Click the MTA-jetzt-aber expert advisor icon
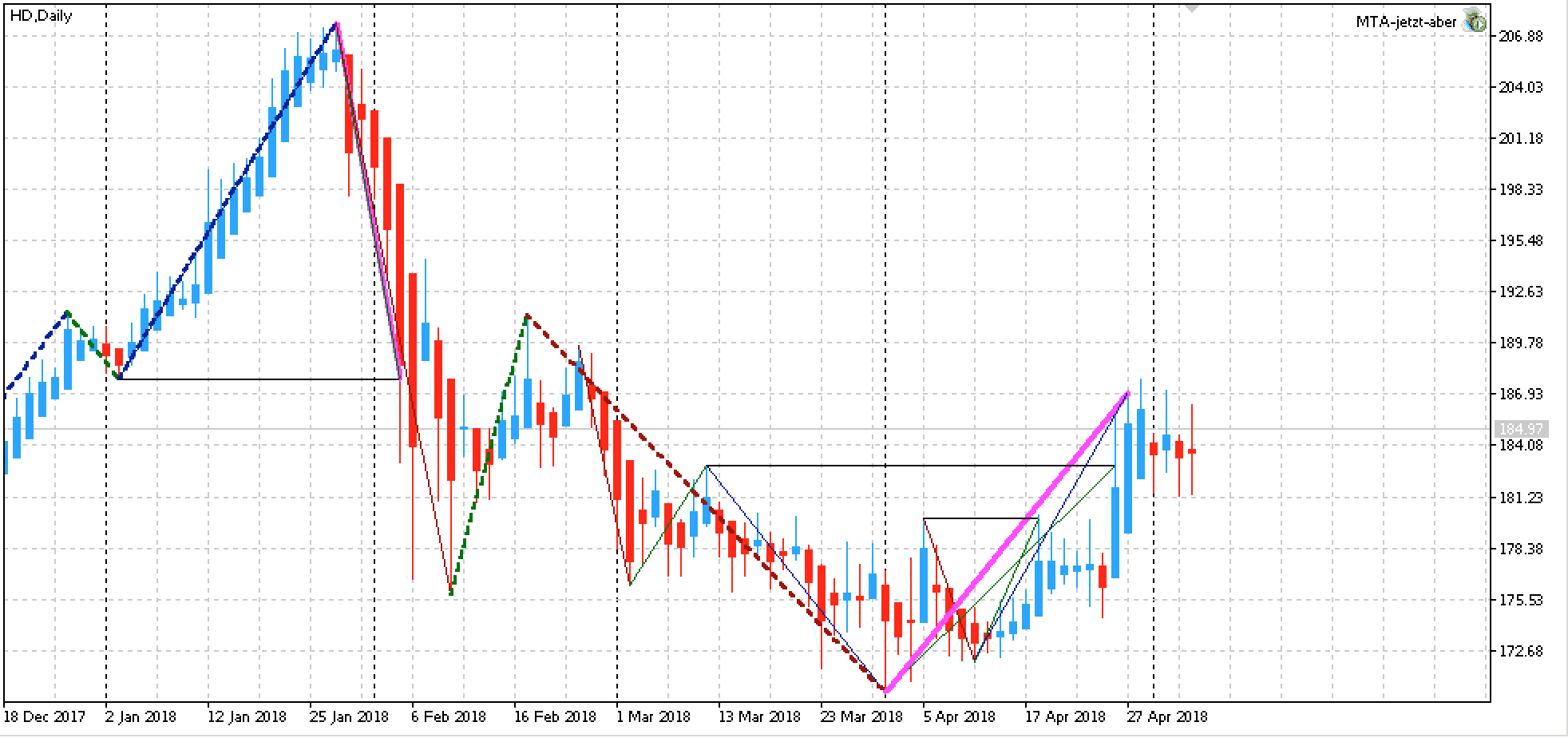This screenshot has height=738, width=1568. [1474, 22]
